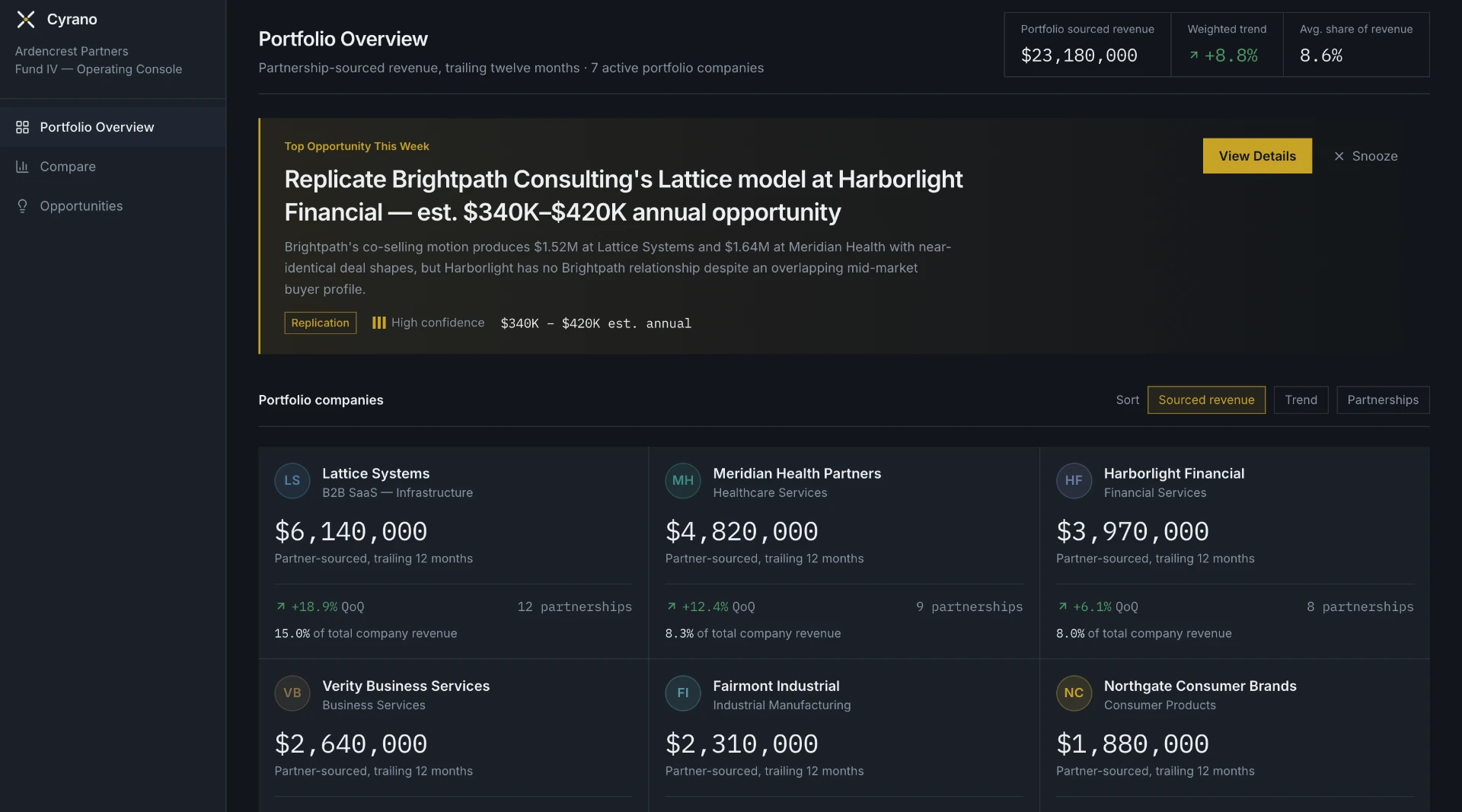
Task: Click the Industrial Manufacturing subtitle
Action: pos(782,705)
